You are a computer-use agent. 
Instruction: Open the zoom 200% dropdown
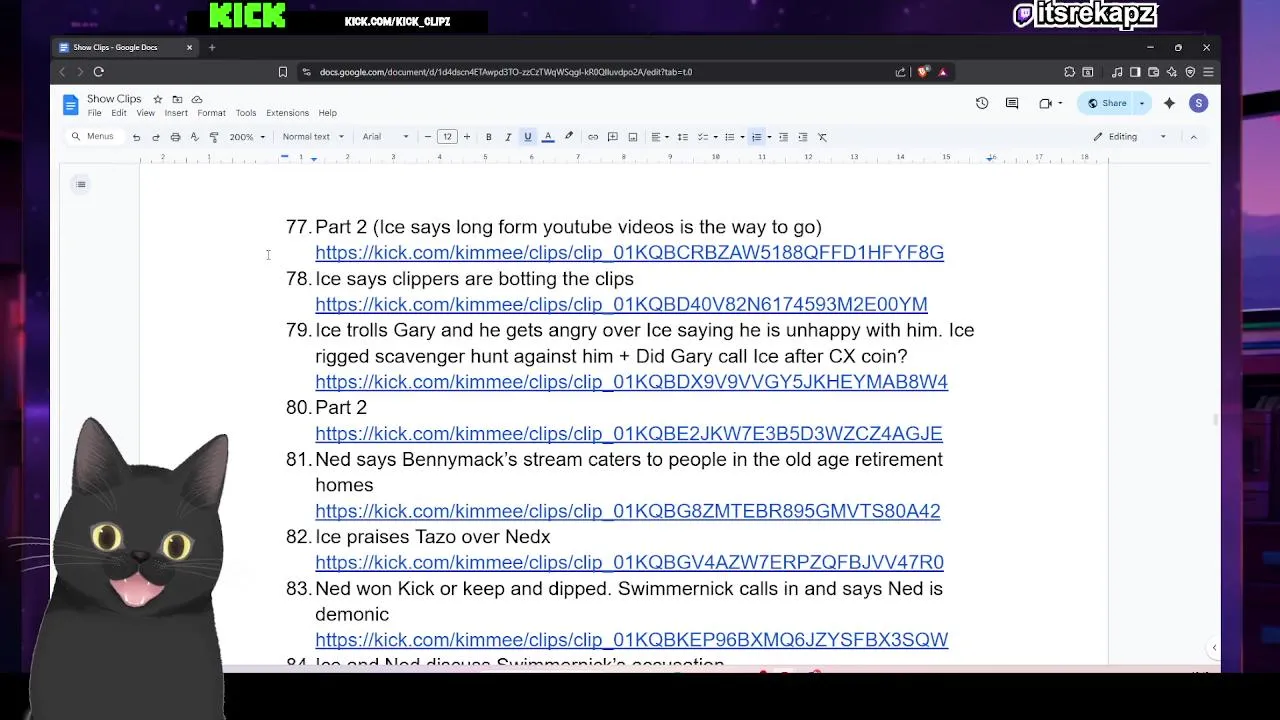pyautogui.click(x=248, y=137)
